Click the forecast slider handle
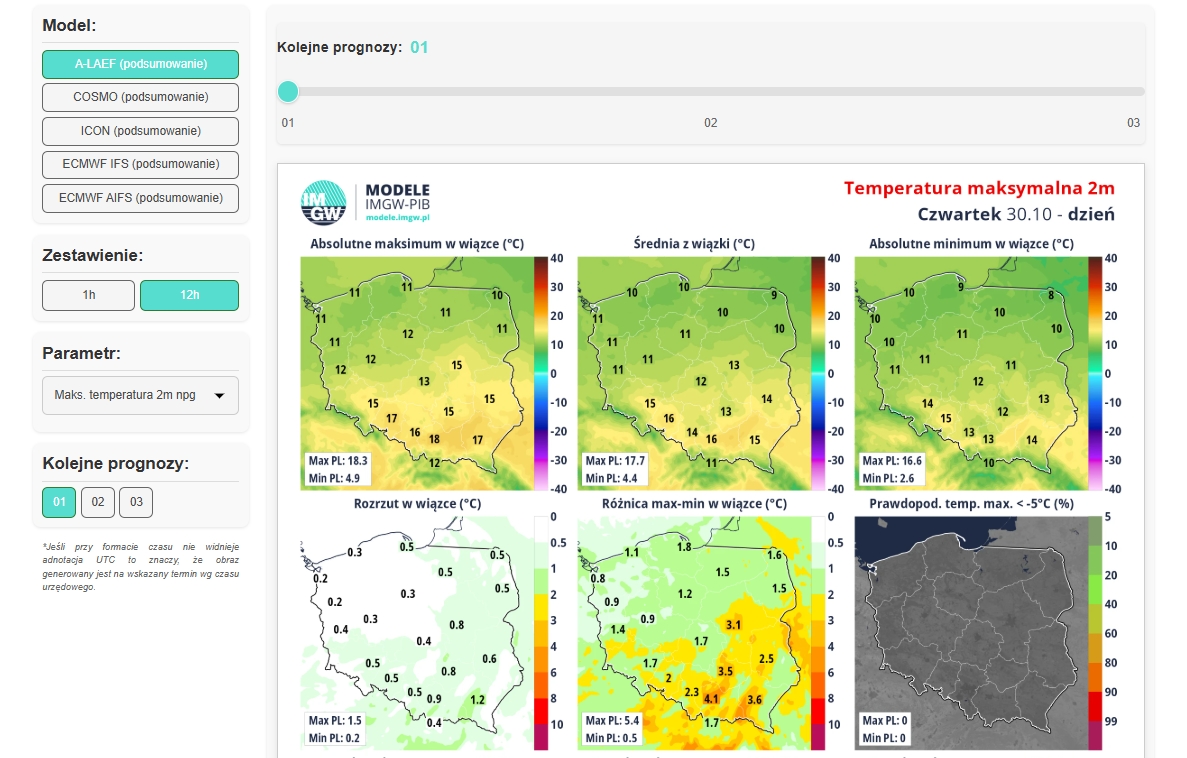The image size is (1187, 758). pyautogui.click(x=288, y=92)
